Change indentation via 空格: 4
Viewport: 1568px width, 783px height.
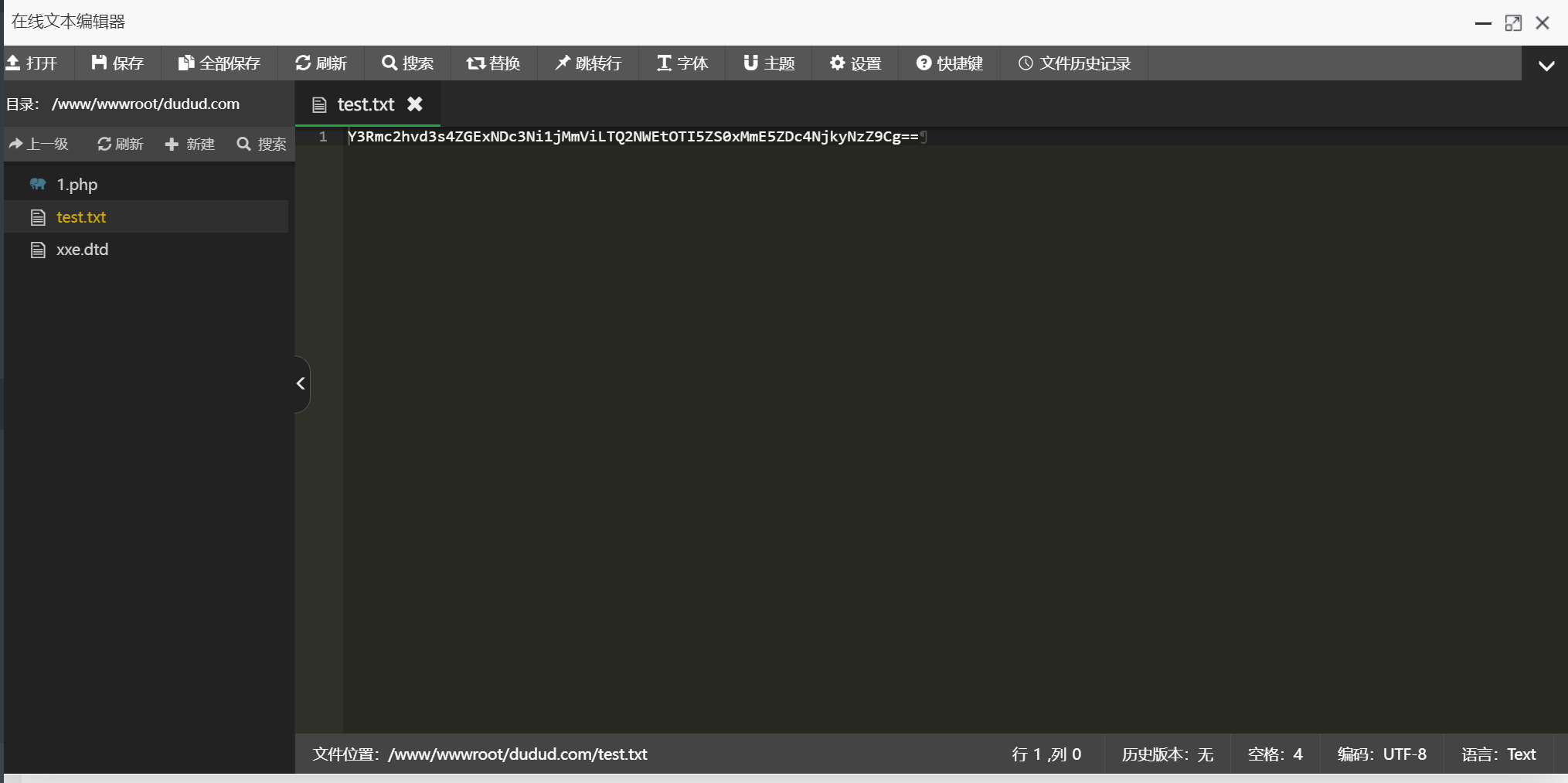1275,754
